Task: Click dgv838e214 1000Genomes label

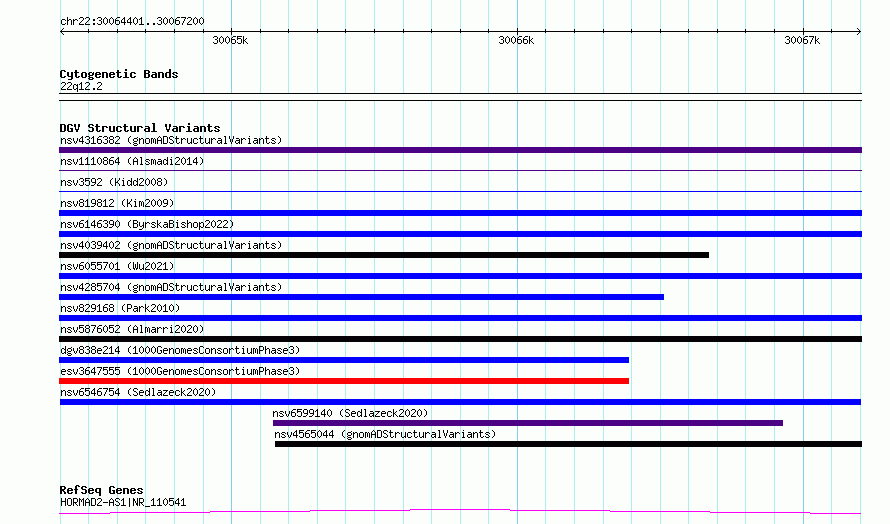Action: [x=180, y=350]
